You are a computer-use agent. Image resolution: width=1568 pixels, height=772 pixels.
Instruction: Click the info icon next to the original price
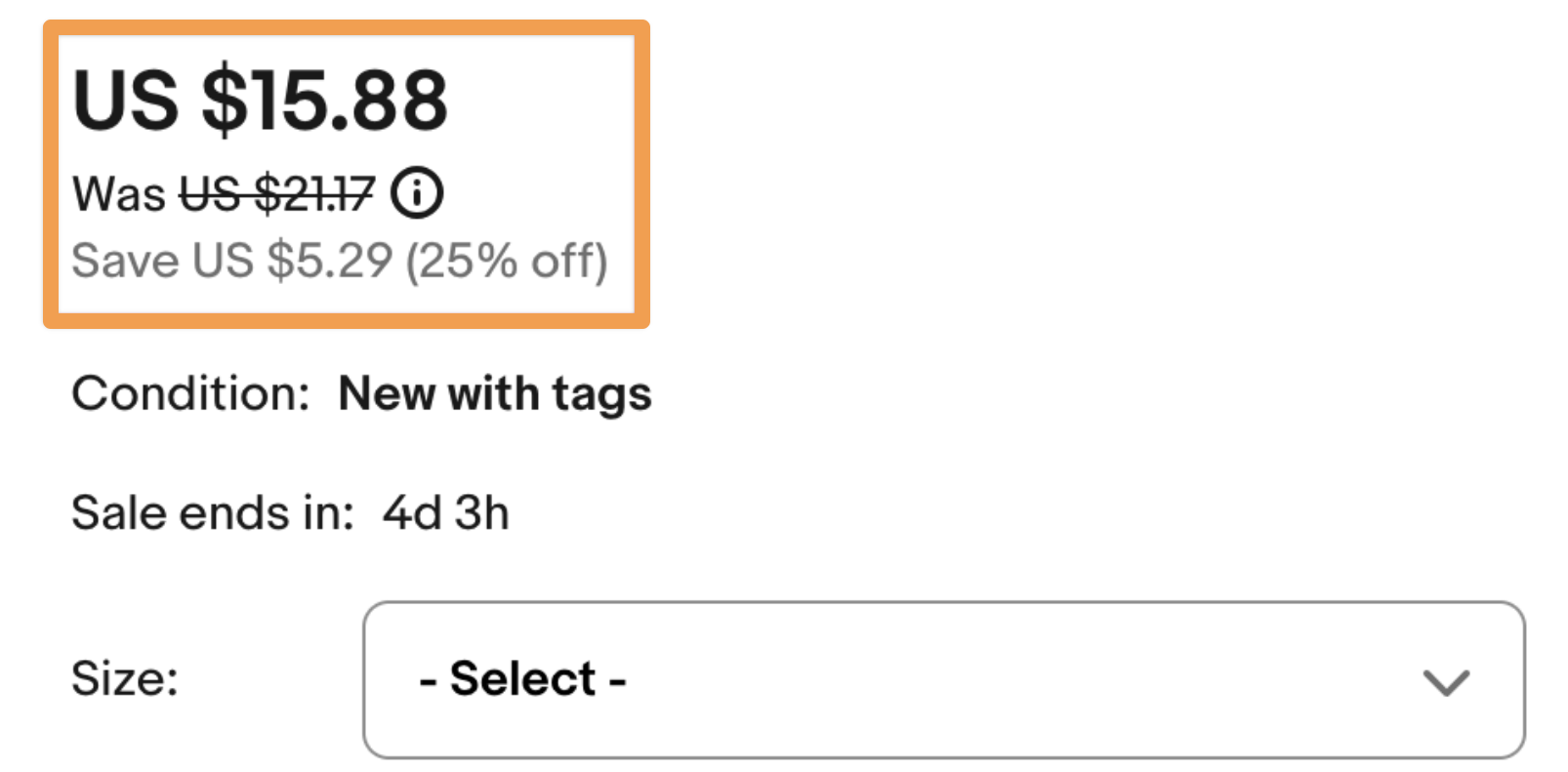(x=418, y=192)
